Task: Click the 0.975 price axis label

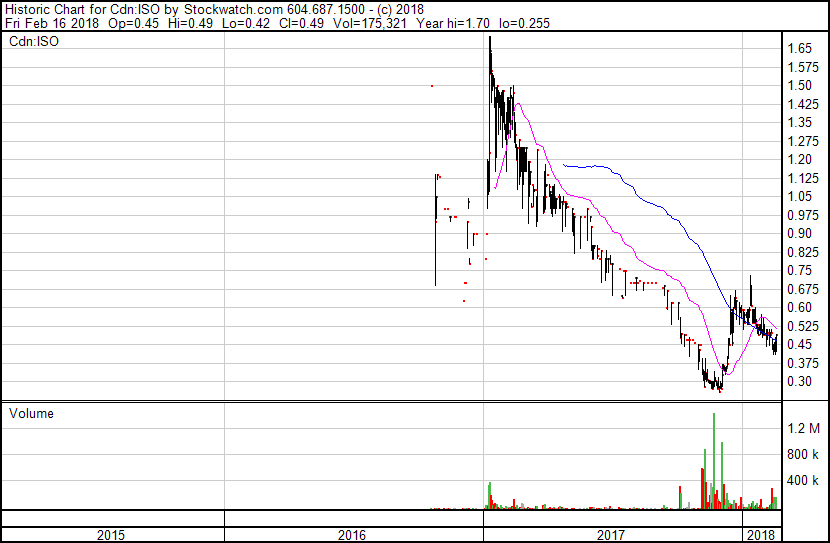Action: [x=802, y=215]
